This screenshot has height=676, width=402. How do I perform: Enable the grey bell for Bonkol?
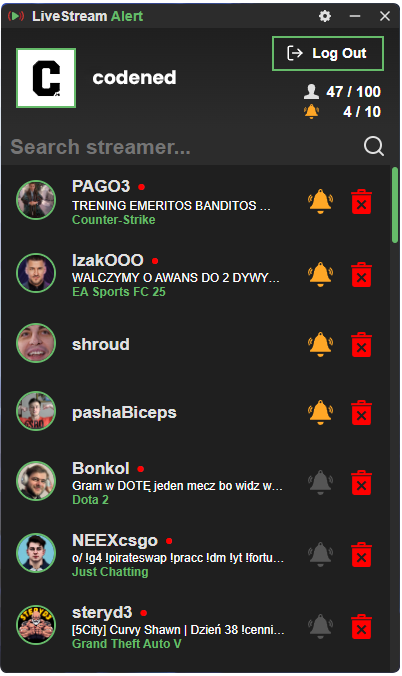[x=320, y=482]
